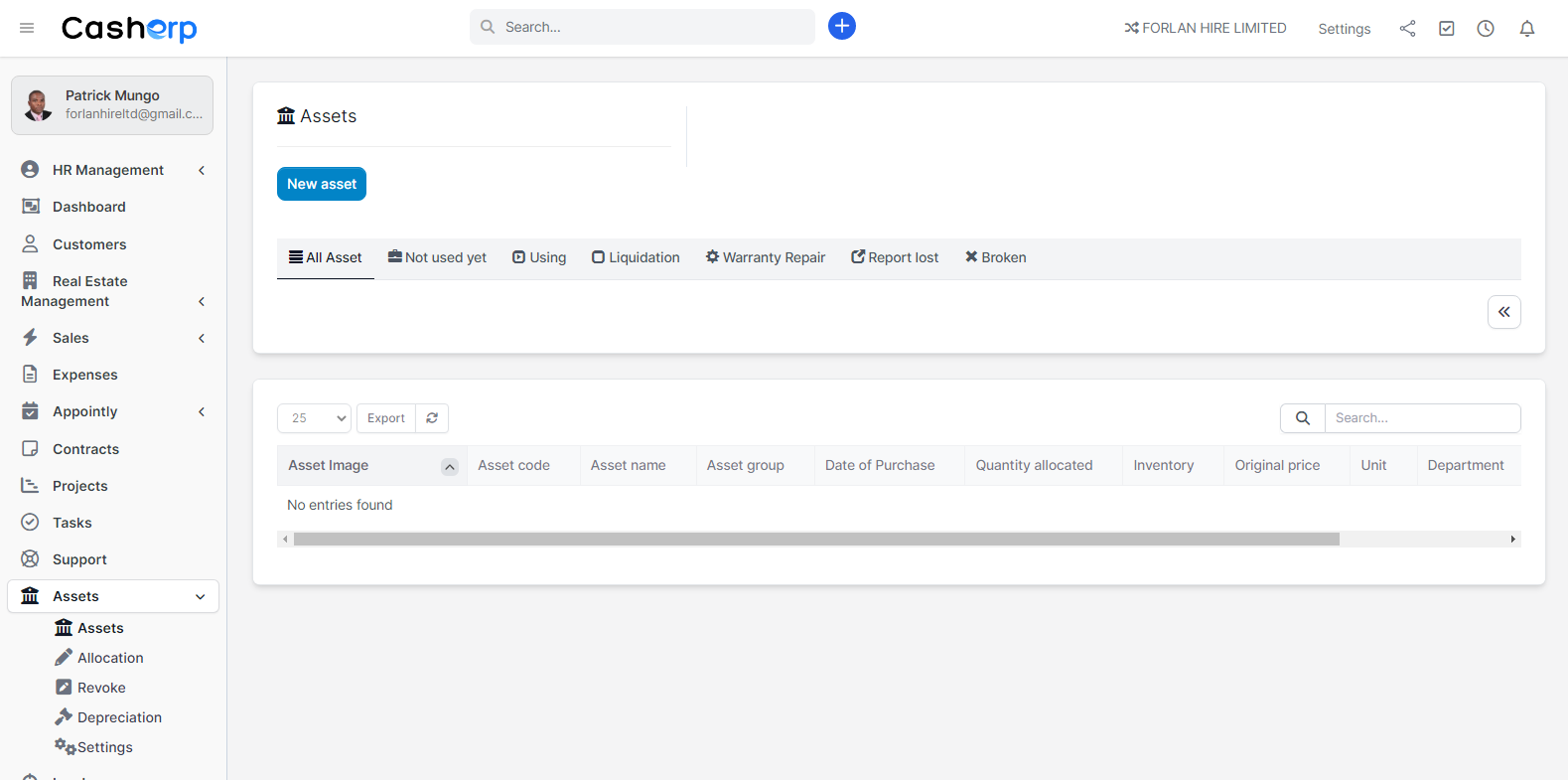The width and height of the screenshot is (1568, 780).
Task: Toggle sort on Asset Image column
Action: click(x=449, y=466)
